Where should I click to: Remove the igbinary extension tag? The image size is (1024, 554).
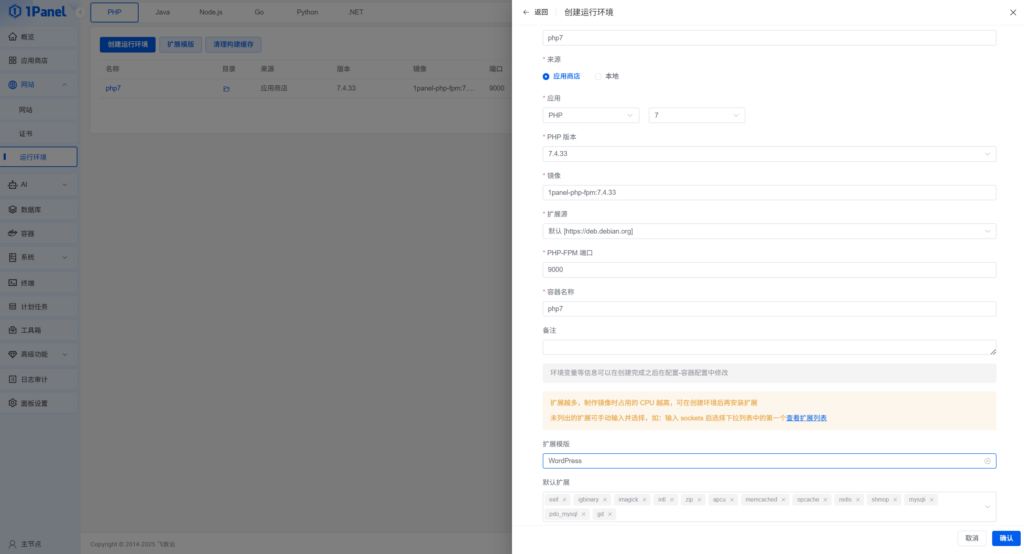click(605, 500)
